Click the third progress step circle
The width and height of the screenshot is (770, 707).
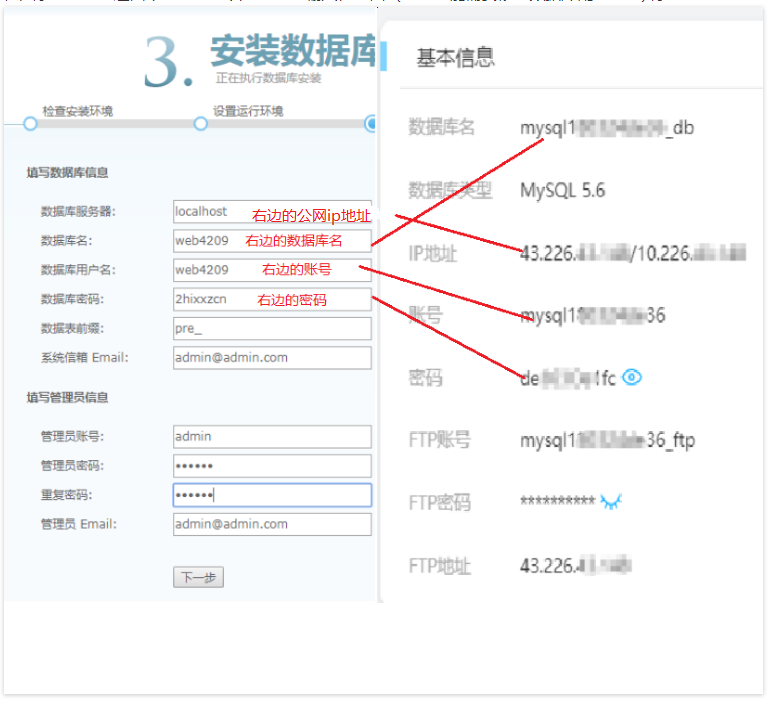[371, 124]
